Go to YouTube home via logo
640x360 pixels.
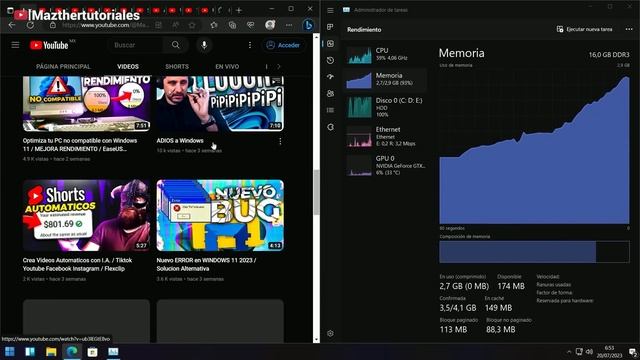49,45
